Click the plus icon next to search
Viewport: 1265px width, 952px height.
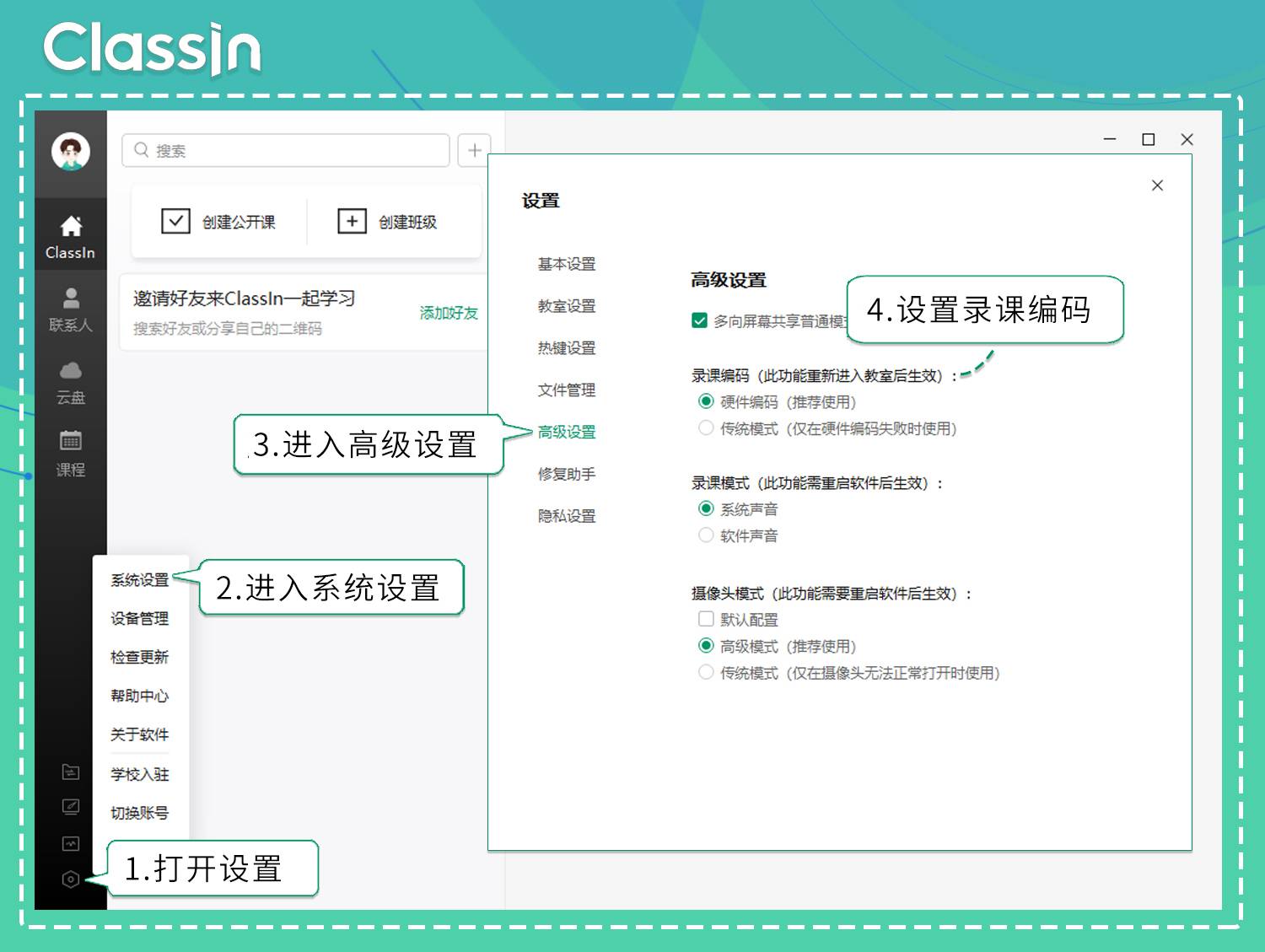point(474,150)
